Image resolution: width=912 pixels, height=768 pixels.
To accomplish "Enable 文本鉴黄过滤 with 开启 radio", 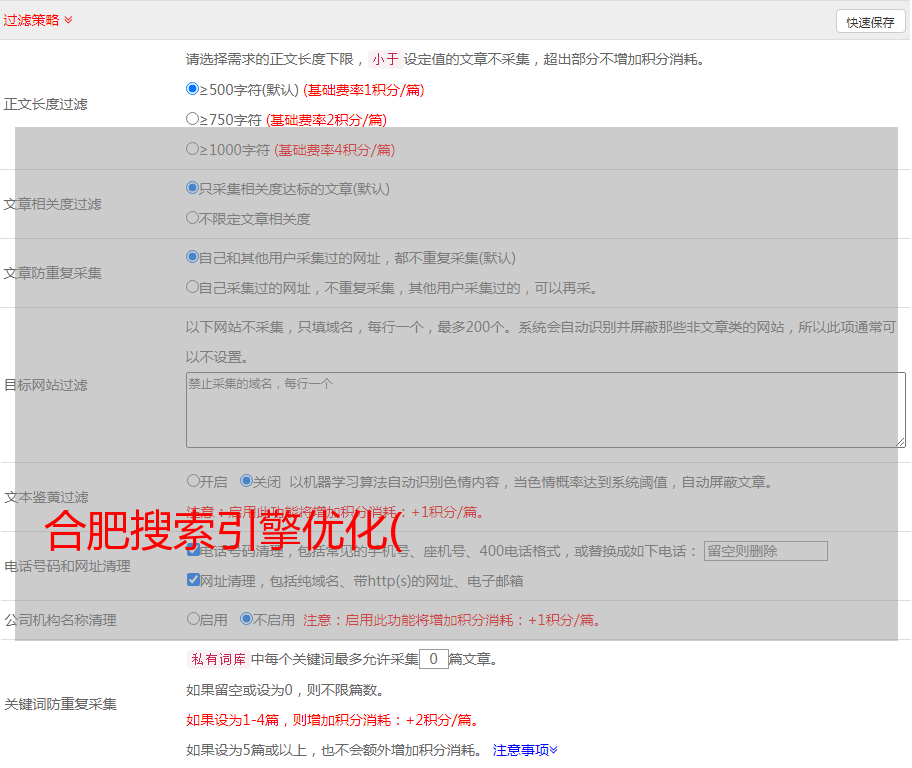I will [193, 481].
